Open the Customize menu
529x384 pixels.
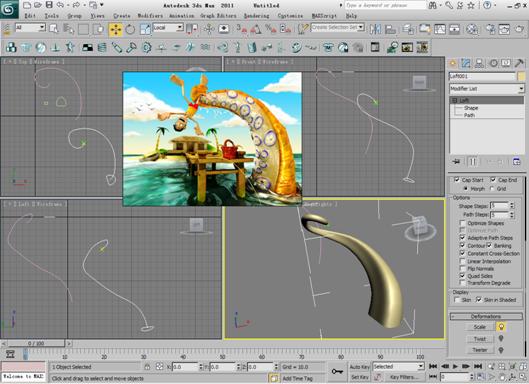pyautogui.click(x=290, y=16)
